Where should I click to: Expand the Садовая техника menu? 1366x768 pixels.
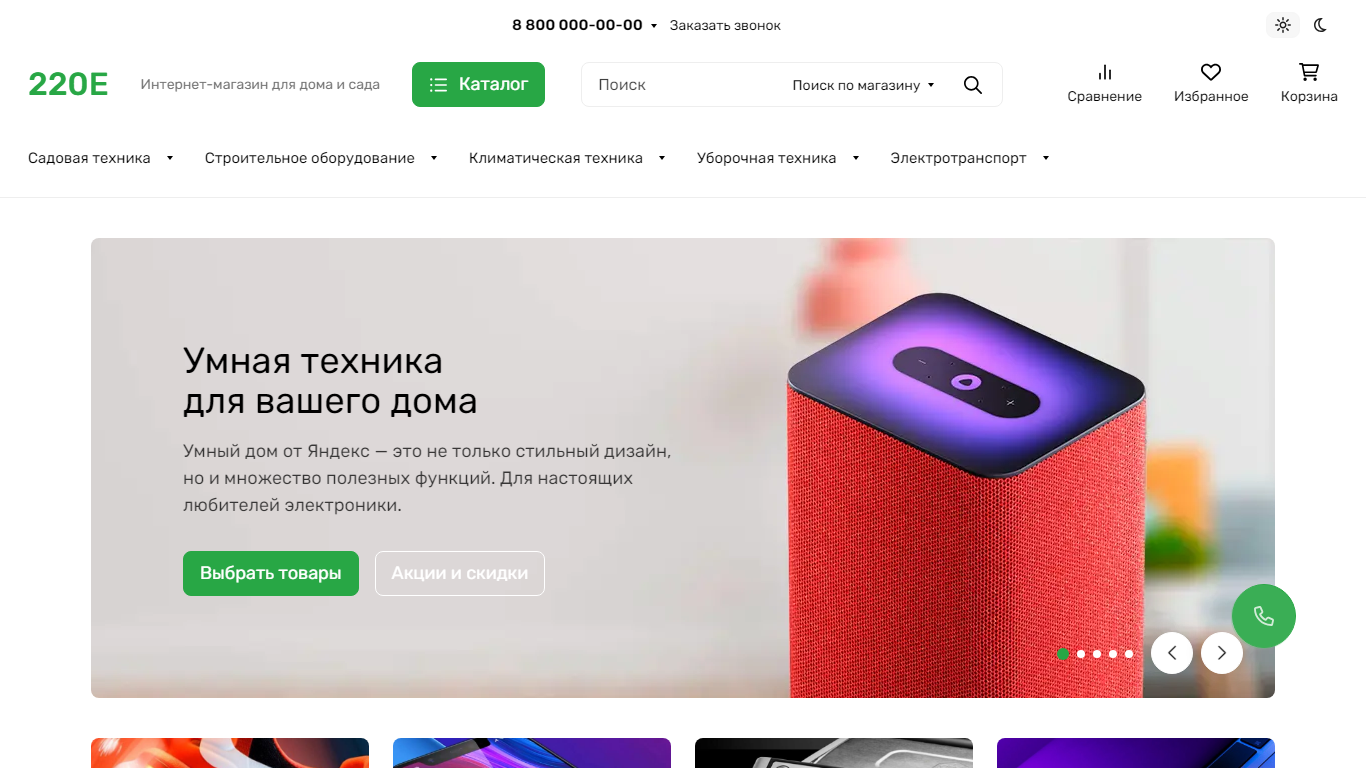coord(101,158)
